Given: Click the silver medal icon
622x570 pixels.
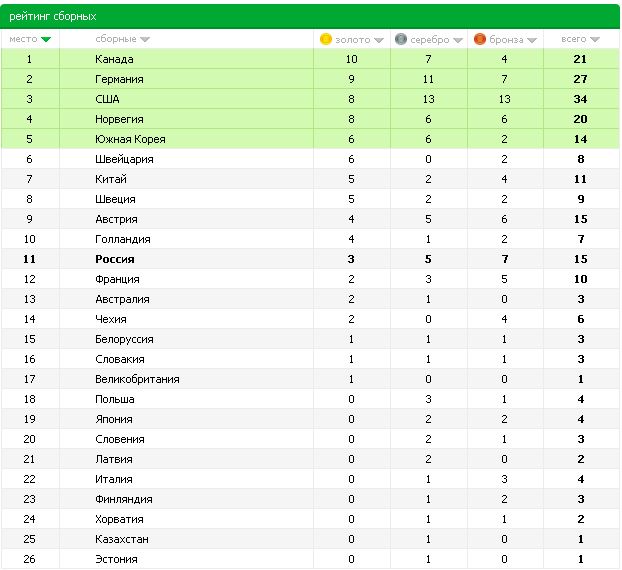Looking at the screenshot, I should pos(401,39).
